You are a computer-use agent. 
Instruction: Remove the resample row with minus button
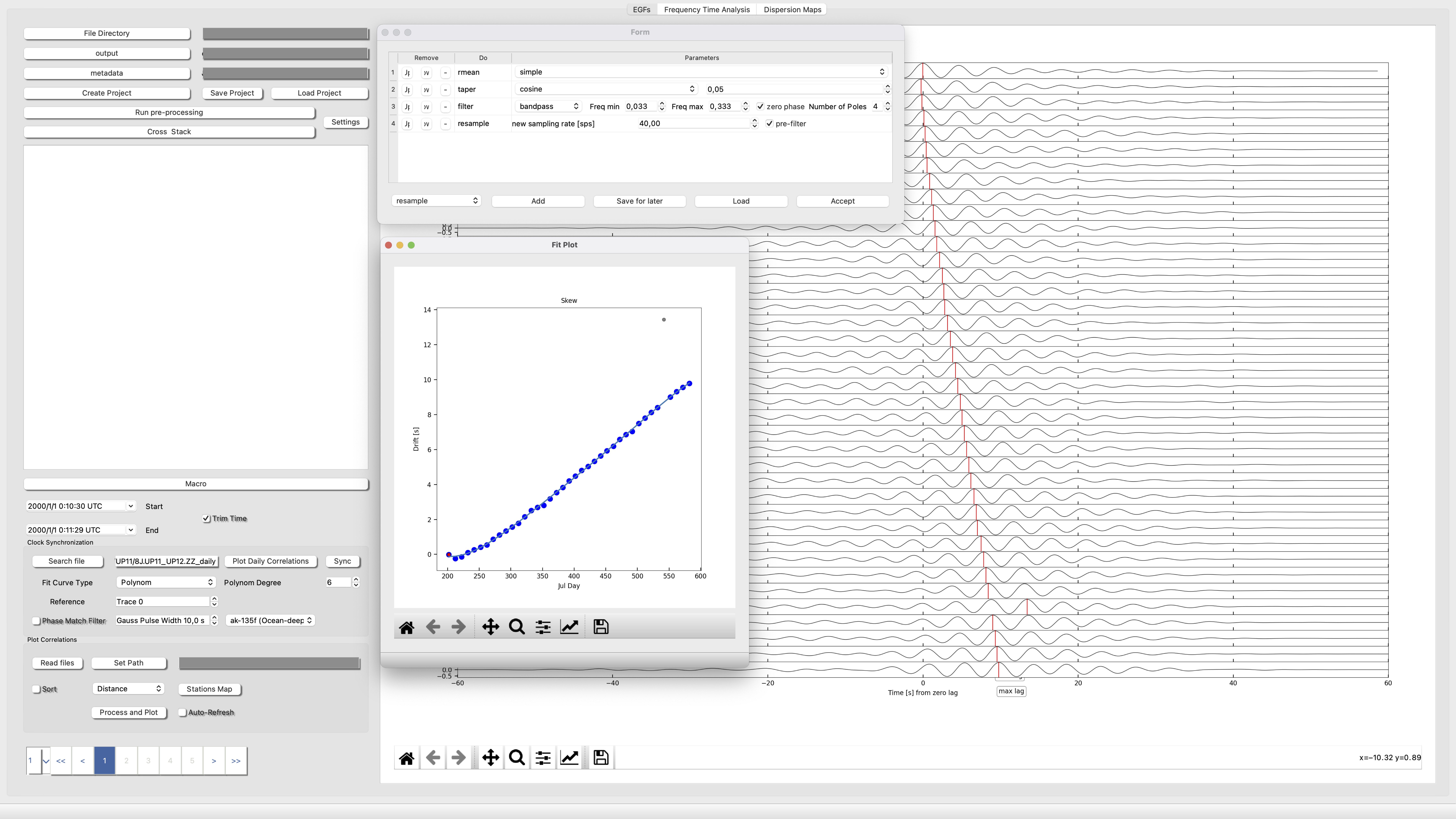point(445,124)
